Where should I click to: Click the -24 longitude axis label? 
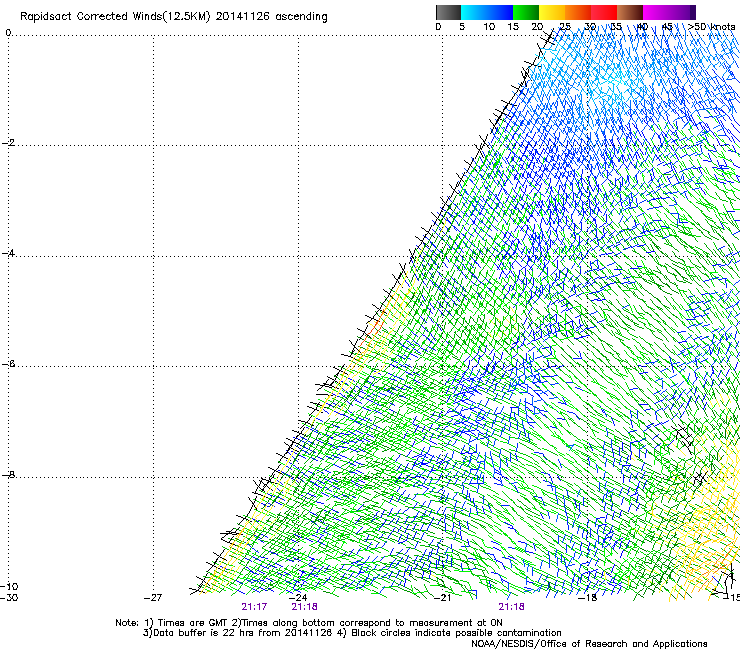pos(298,597)
